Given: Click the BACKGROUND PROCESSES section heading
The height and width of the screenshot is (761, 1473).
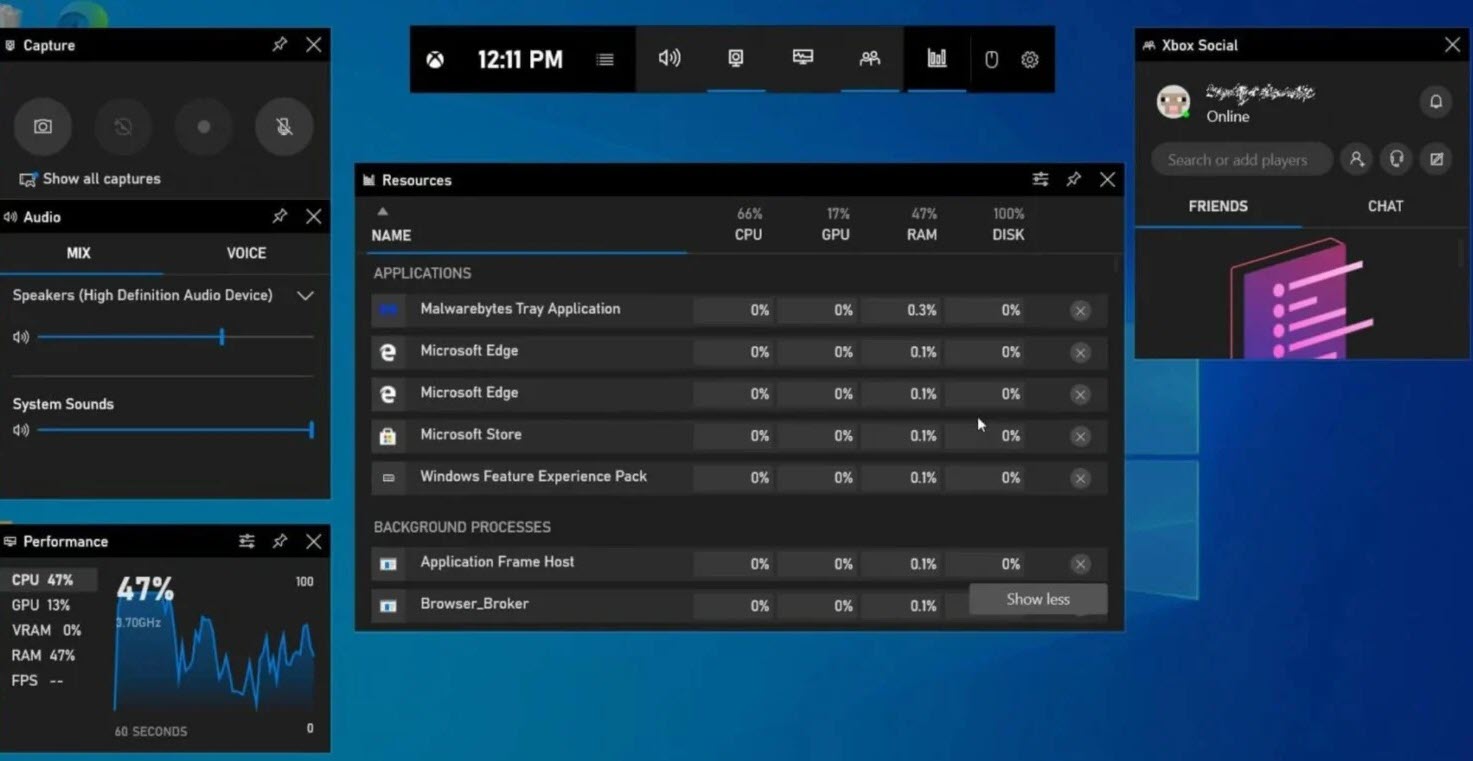Looking at the screenshot, I should [x=462, y=527].
